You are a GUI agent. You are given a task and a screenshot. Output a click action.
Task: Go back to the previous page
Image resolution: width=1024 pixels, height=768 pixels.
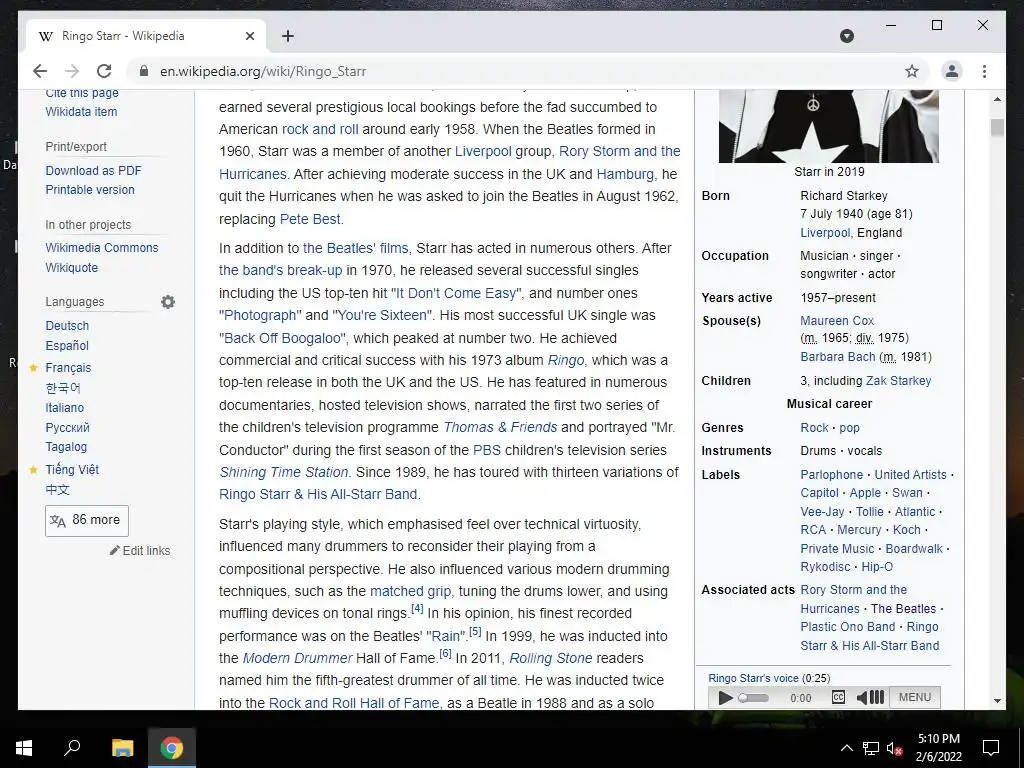40,71
